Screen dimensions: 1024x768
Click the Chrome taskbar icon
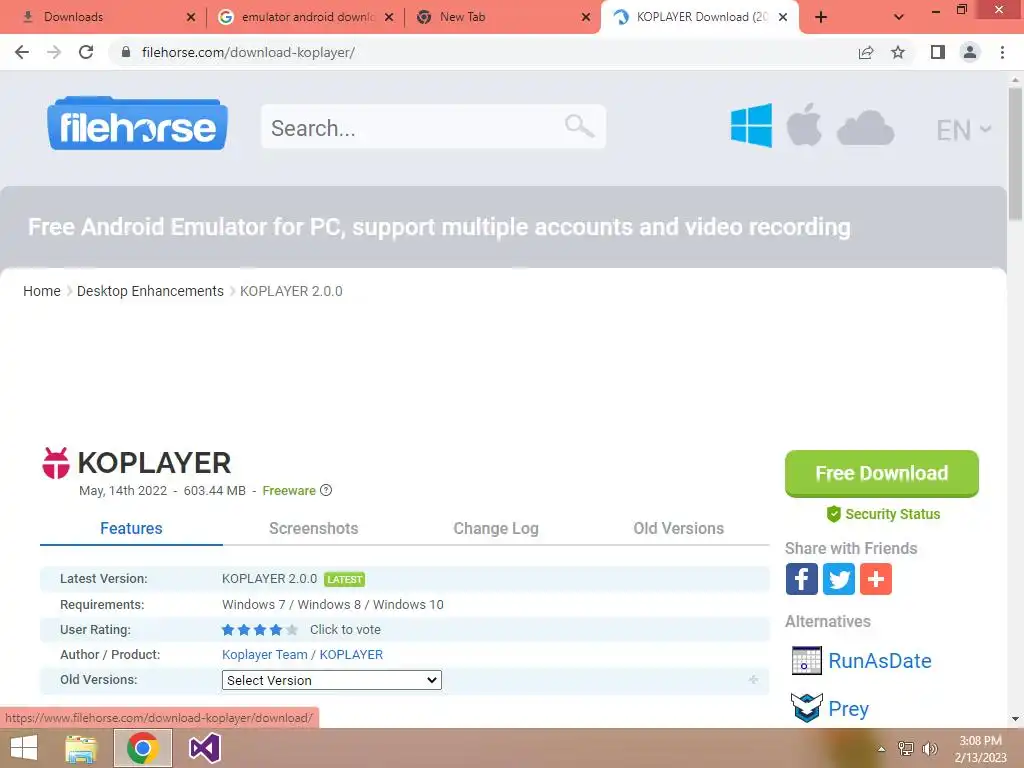coord(143,748)
